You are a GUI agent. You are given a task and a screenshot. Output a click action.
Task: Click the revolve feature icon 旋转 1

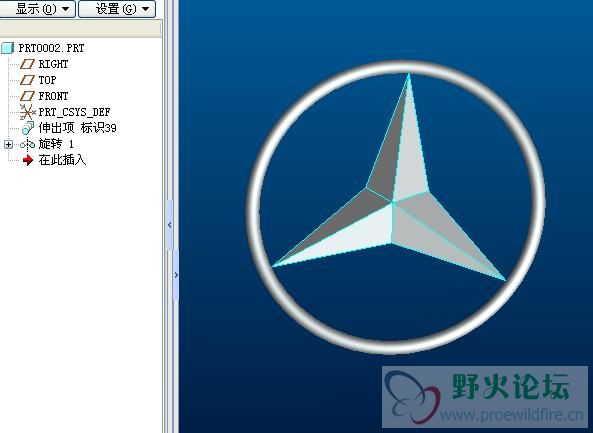pyautogui.click(x=27, y=144)
